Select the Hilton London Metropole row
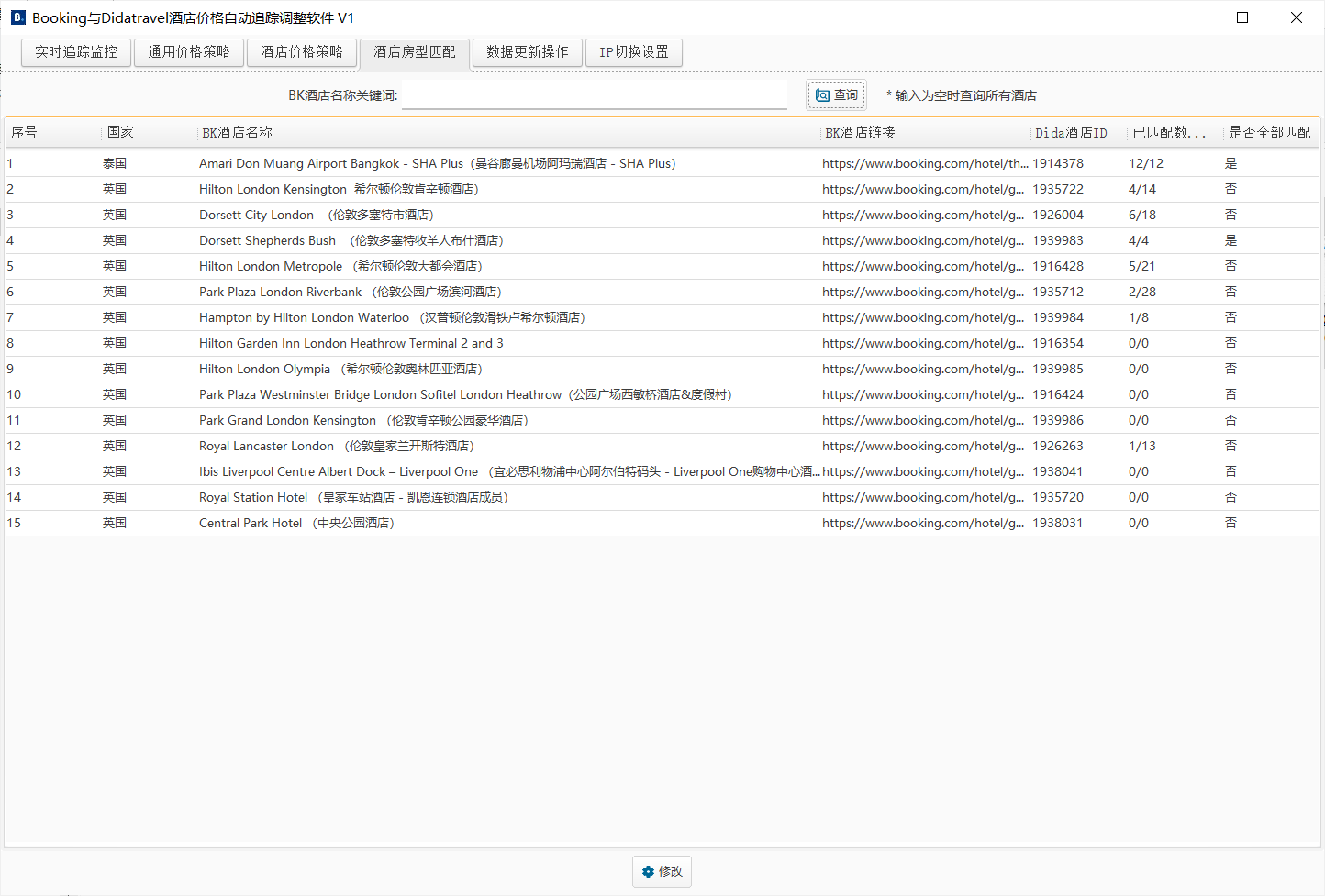 [x=662, y=266]
